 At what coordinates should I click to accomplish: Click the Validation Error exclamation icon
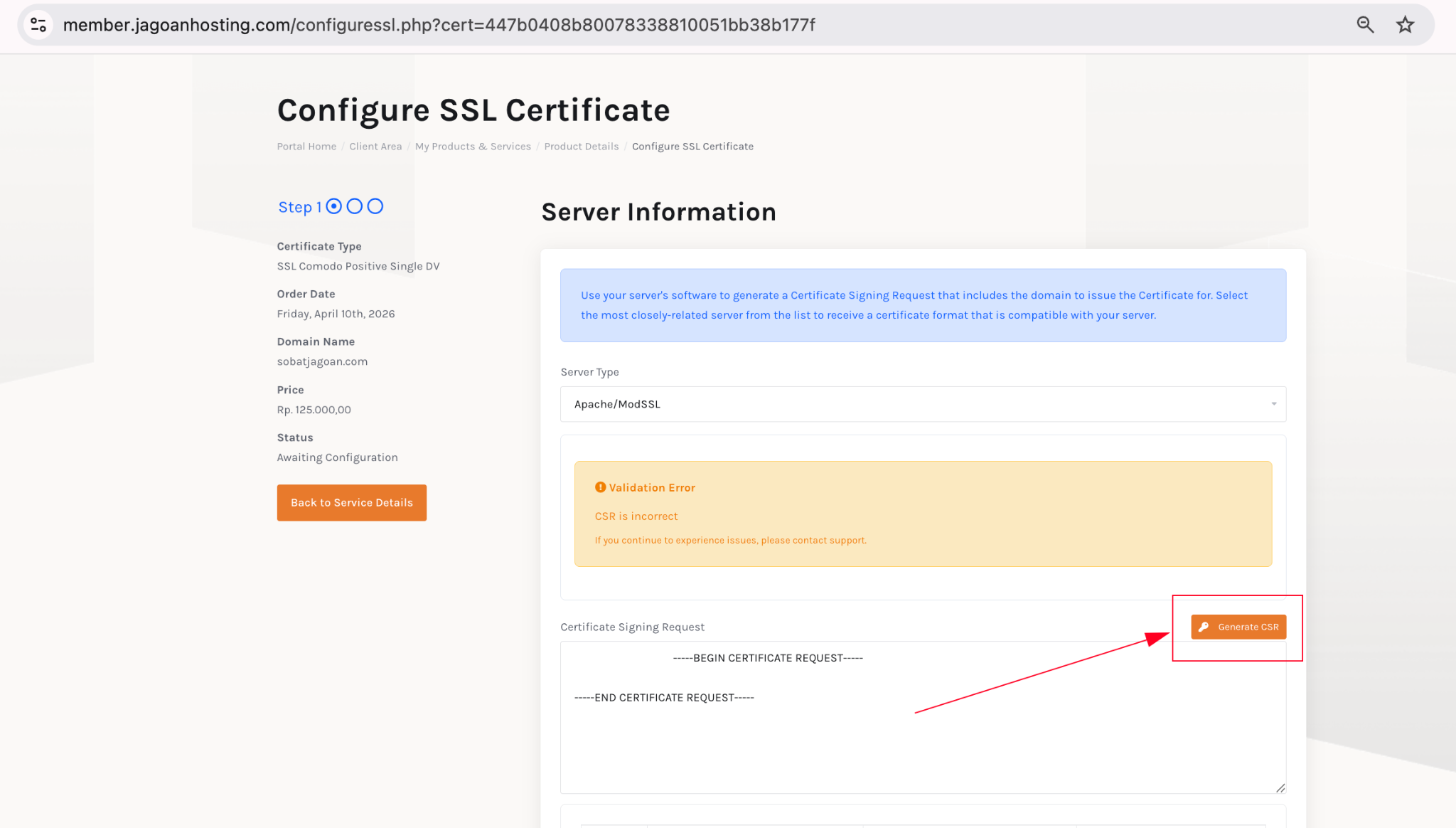[x=600, y=487]
